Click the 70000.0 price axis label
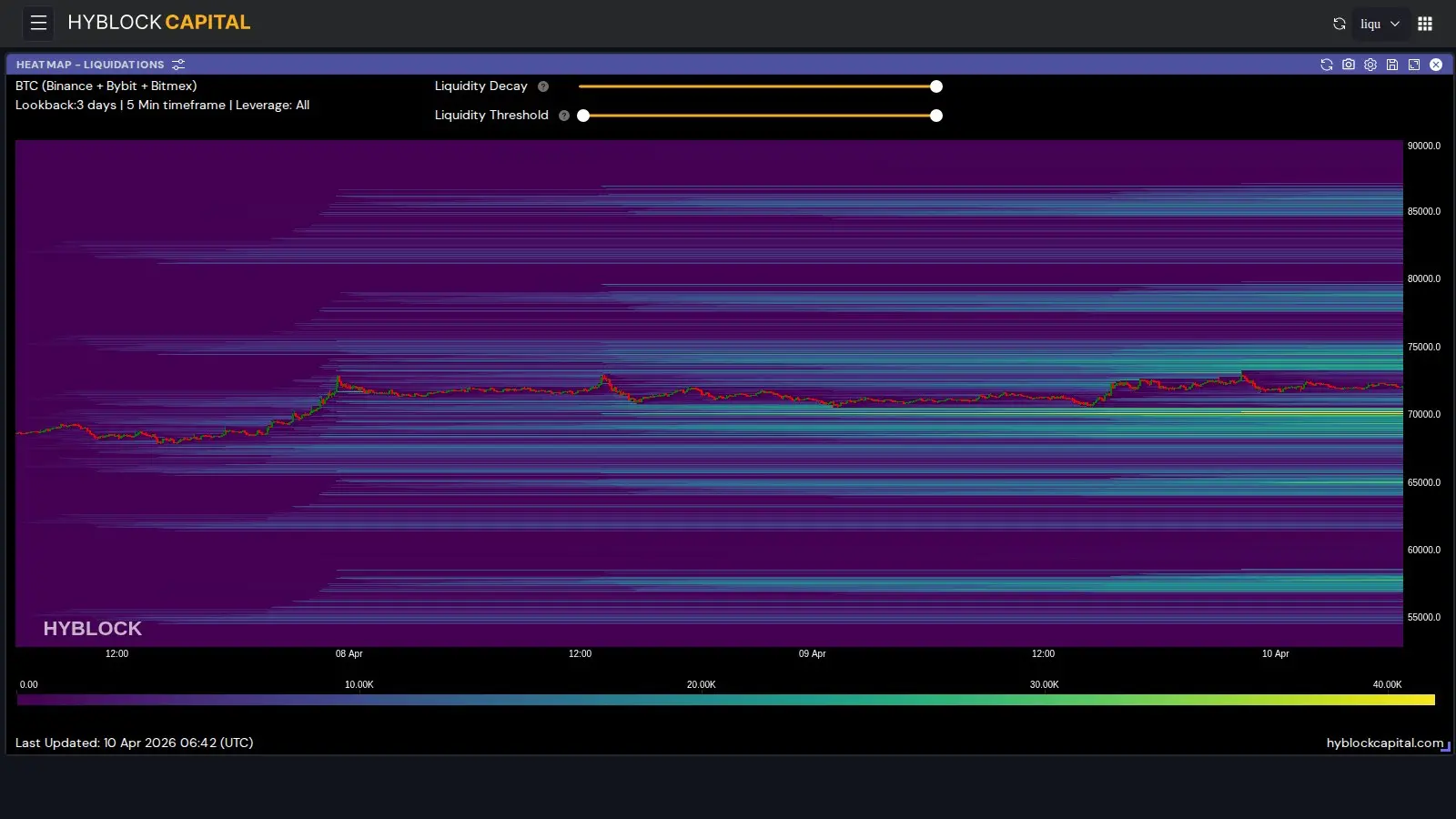The width and height of the screenshot is (1456, 819). pyautogui.click(x=1423, y=414)
